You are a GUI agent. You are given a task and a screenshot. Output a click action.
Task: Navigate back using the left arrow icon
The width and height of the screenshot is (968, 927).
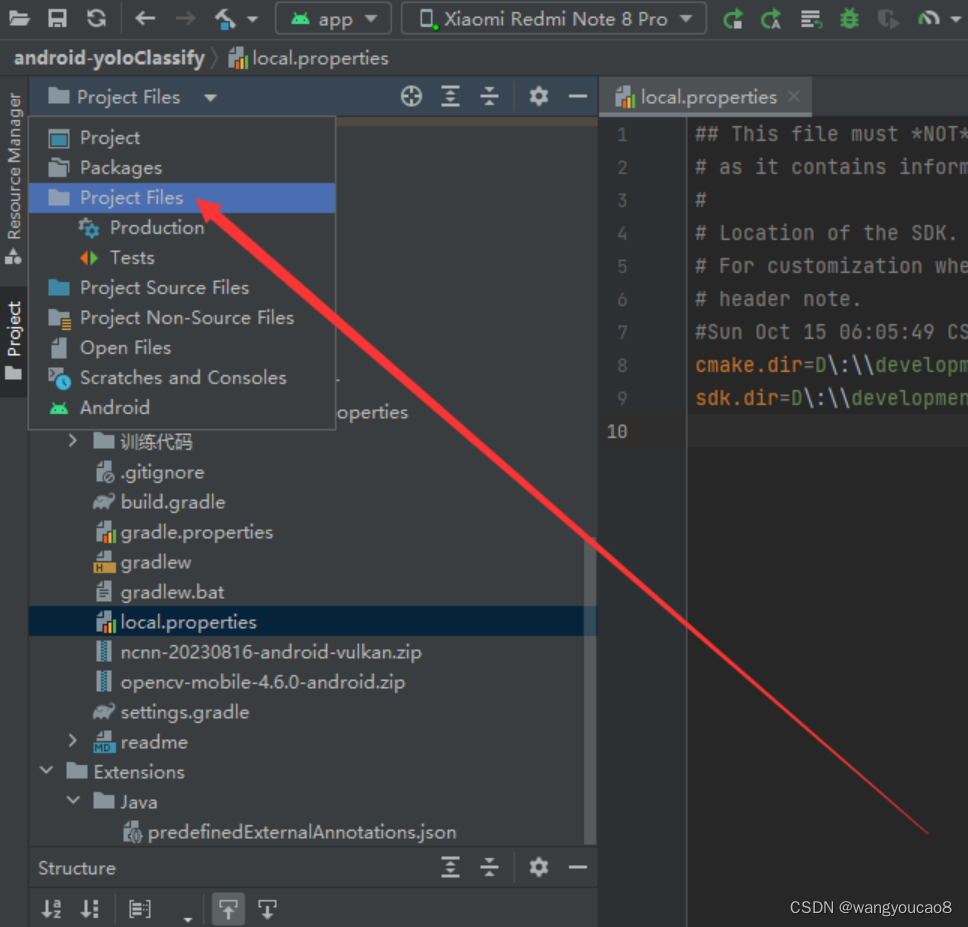144,17
